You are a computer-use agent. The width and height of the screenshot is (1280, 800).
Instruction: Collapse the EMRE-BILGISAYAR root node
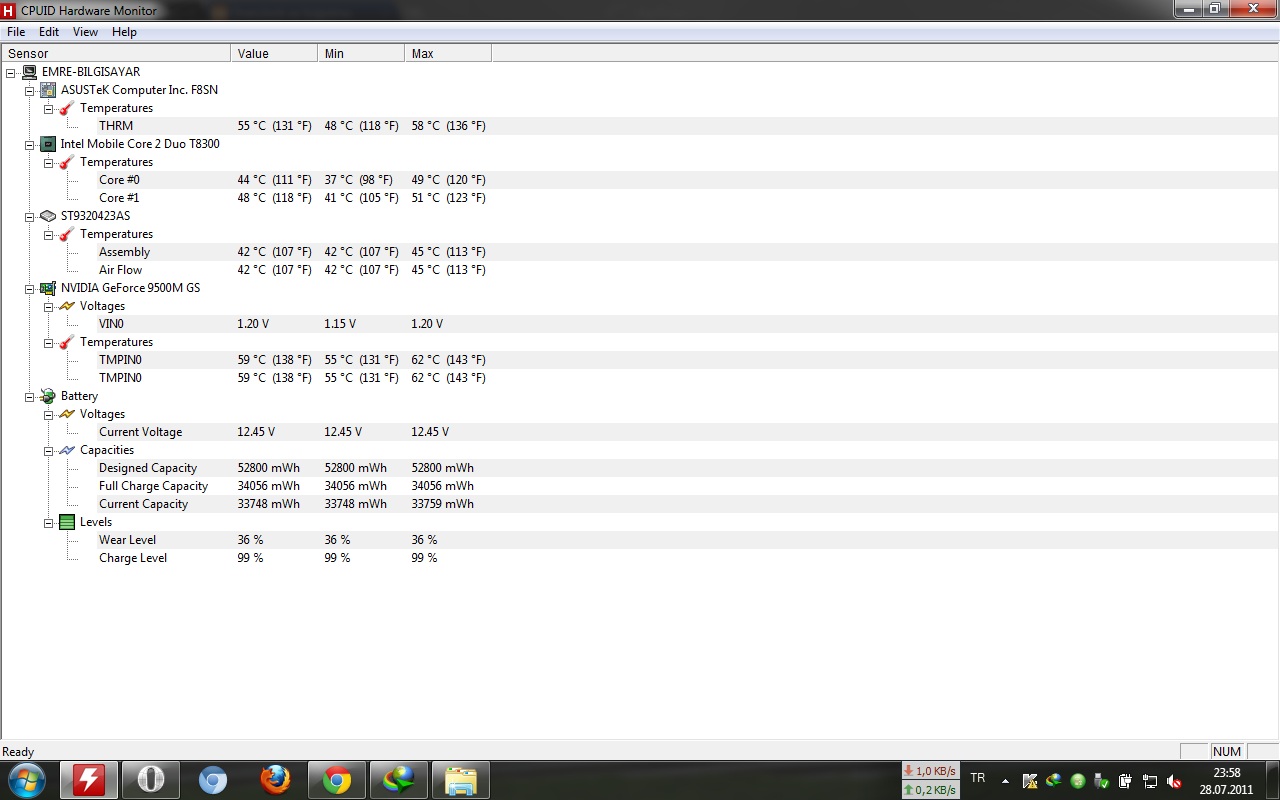click(x=11, y=72)
